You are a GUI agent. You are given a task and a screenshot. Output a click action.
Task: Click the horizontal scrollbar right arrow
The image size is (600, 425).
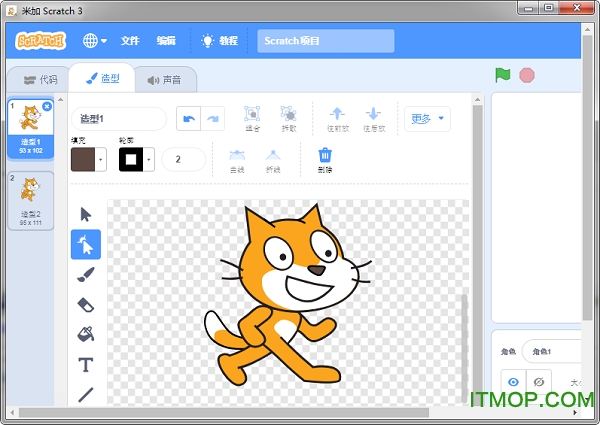(576, 412)
